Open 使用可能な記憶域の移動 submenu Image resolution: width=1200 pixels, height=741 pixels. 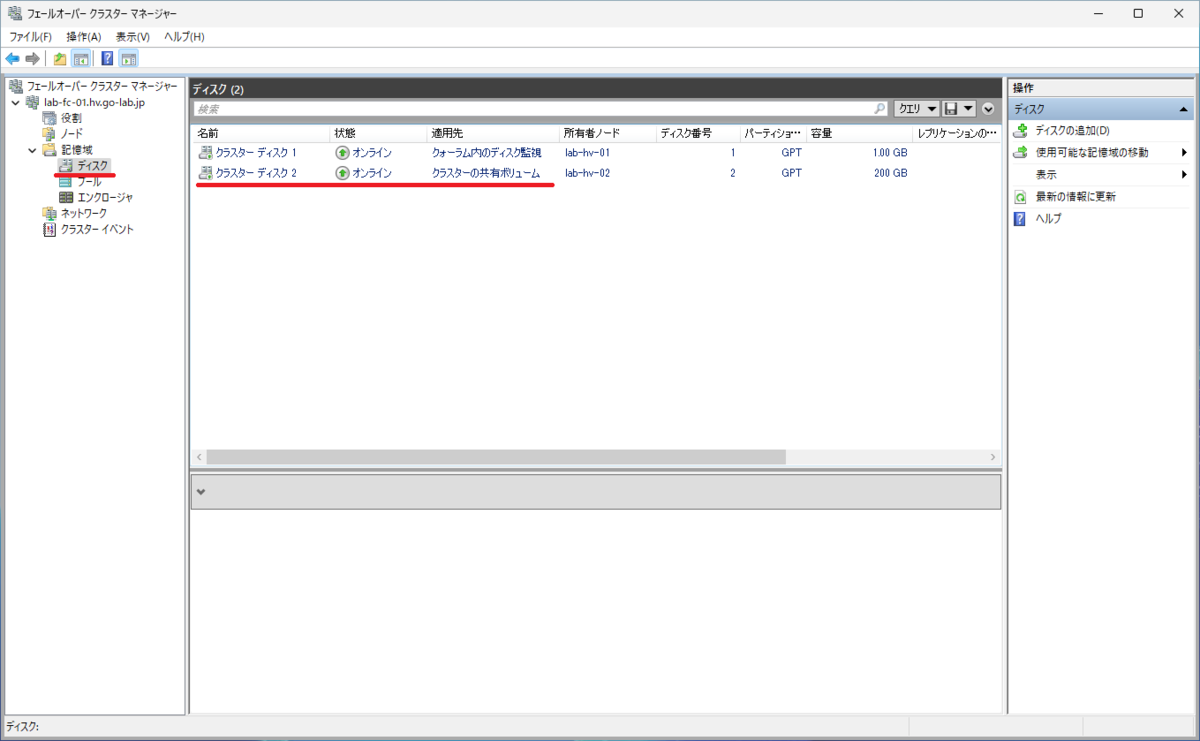coord(1100,152)
